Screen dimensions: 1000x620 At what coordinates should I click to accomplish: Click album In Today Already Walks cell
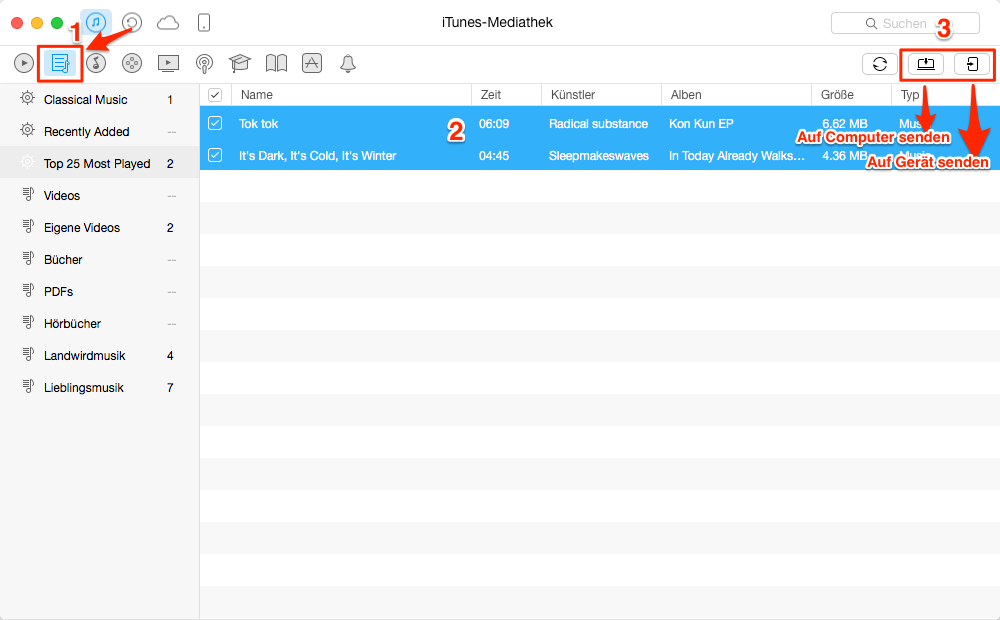tap(737, 156)
